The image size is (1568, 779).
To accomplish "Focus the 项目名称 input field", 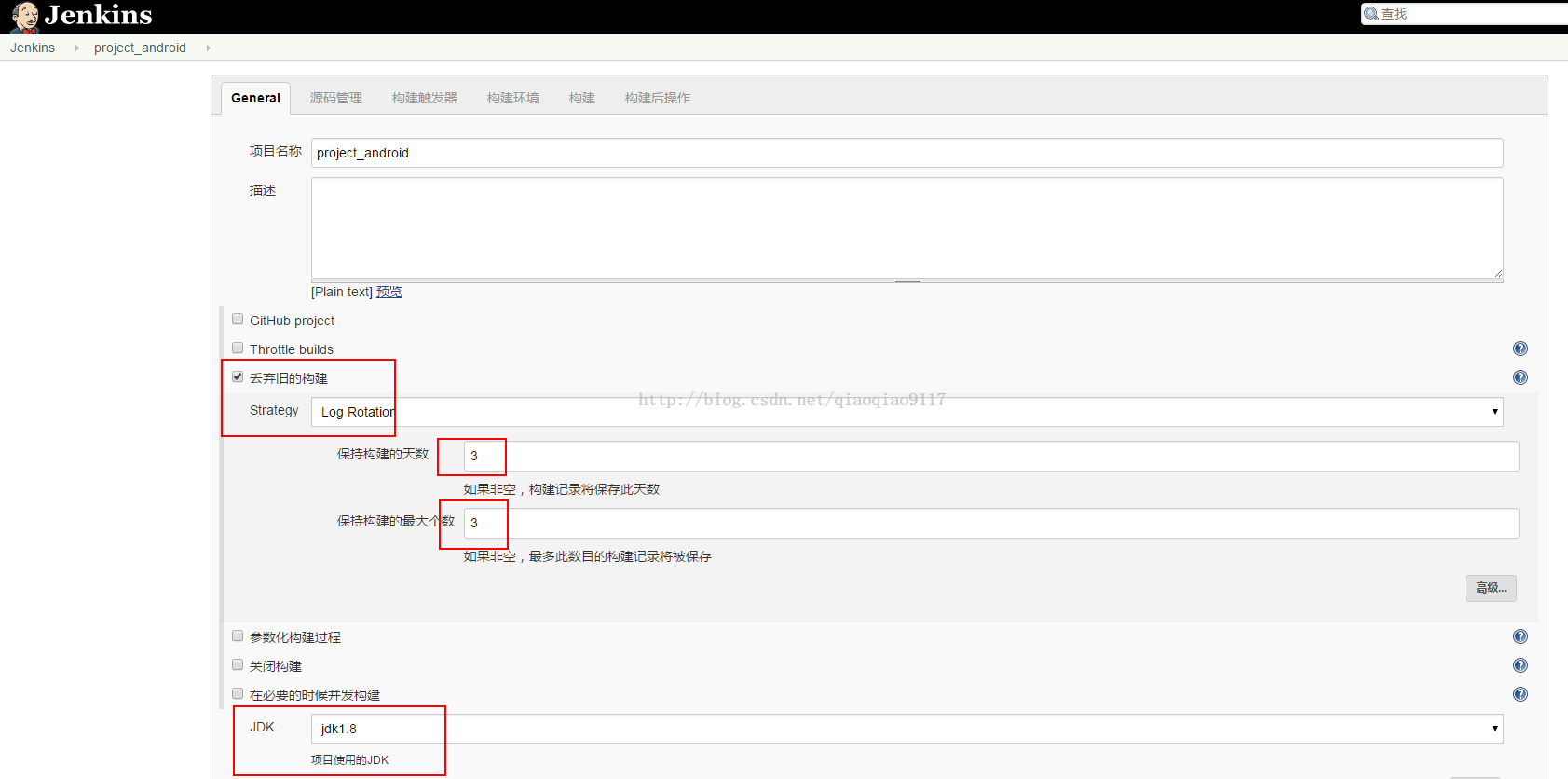I will click(x=907, y=153).
